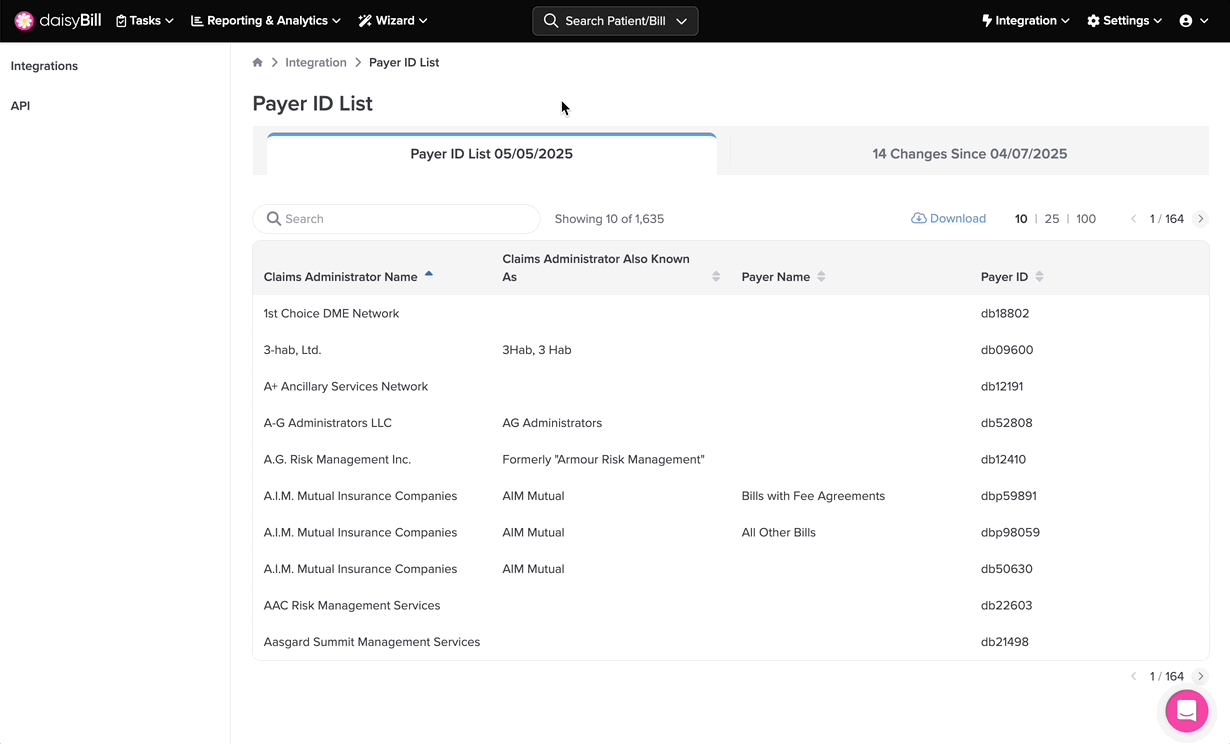Click payer ID db09600
Image resolution: width=1230 pixels, height=744 pixels.
pos(1007,350)
